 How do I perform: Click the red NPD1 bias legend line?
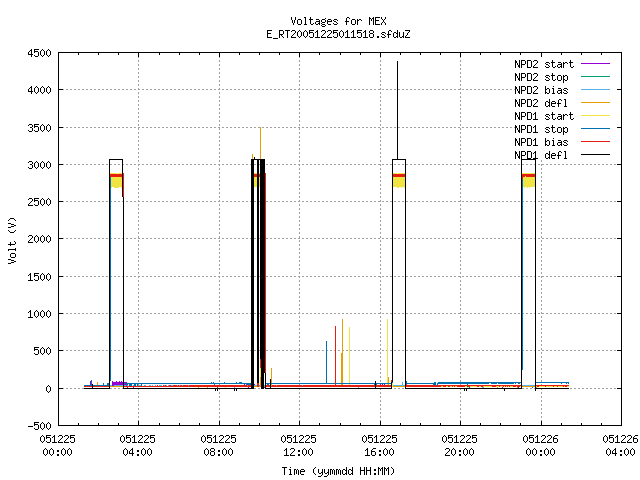[595, 142]
